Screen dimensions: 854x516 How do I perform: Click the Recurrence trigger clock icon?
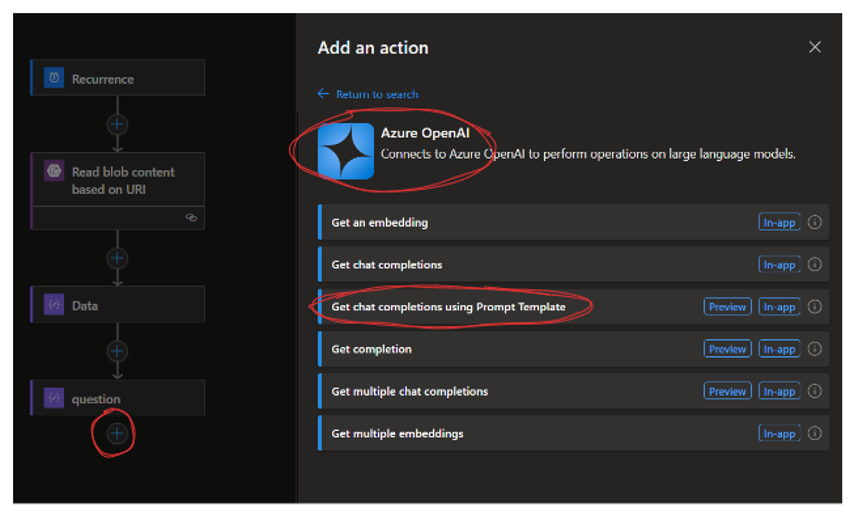(x=54, y=78)
